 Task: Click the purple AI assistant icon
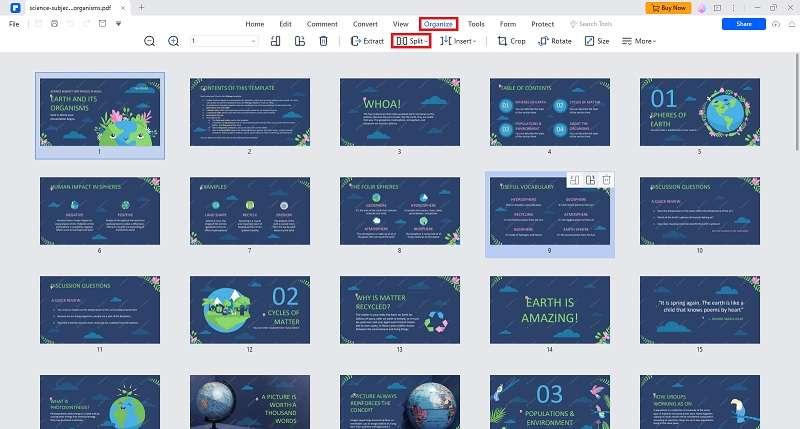[702, 8]
